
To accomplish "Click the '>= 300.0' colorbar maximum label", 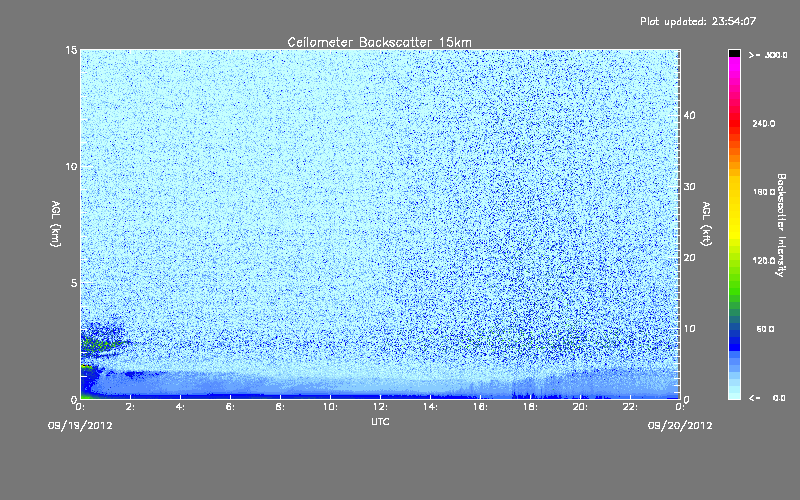I will click(768, 55).
